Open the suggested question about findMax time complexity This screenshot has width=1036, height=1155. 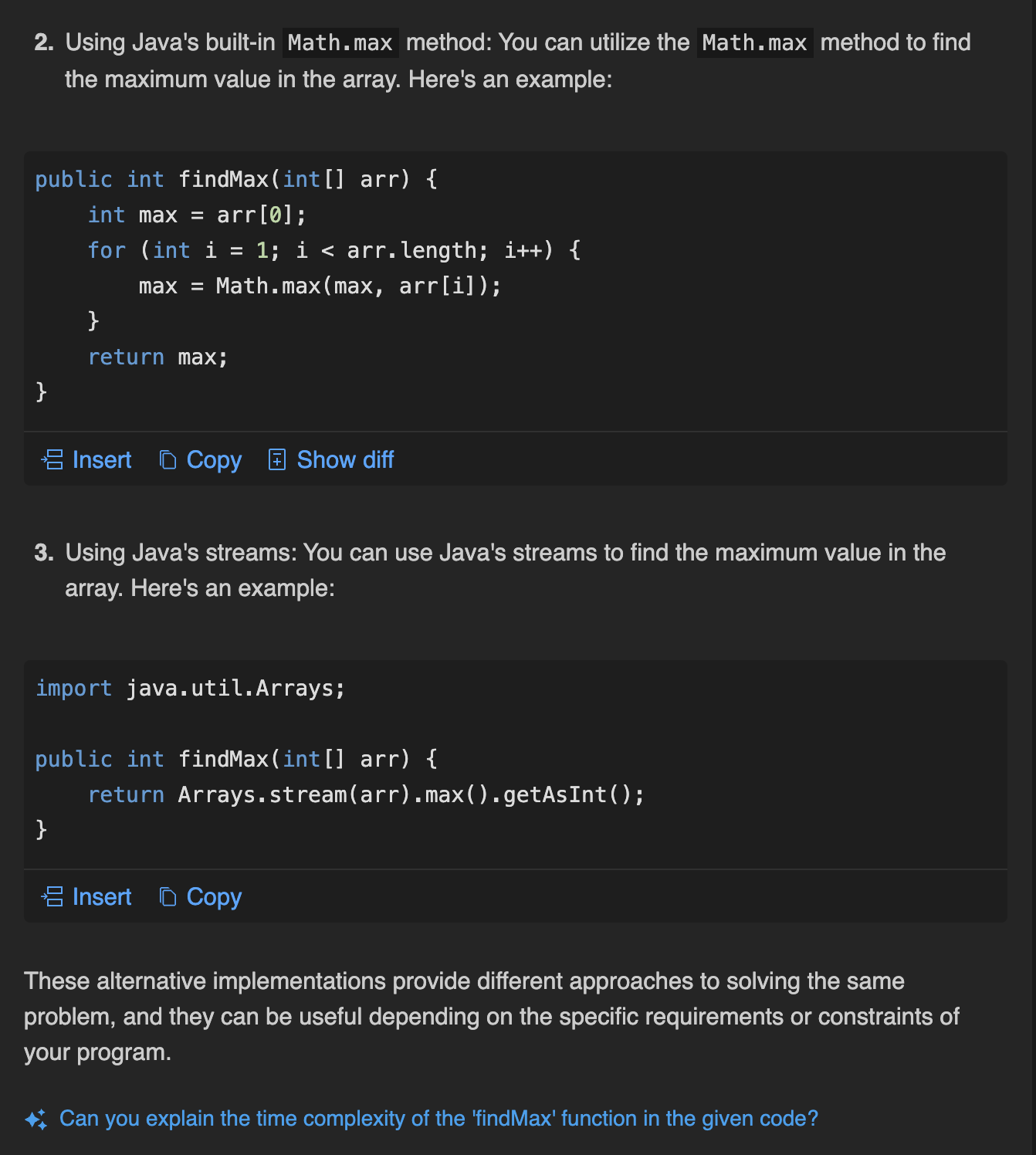(x=438, y=1119)
